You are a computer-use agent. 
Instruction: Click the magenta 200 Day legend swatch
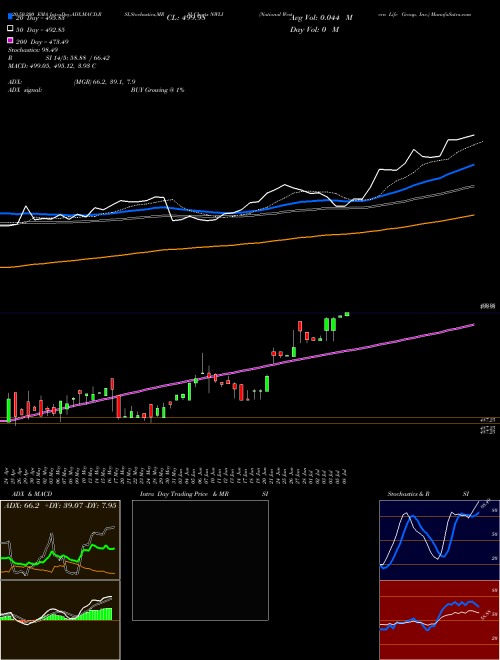(10, 41)
